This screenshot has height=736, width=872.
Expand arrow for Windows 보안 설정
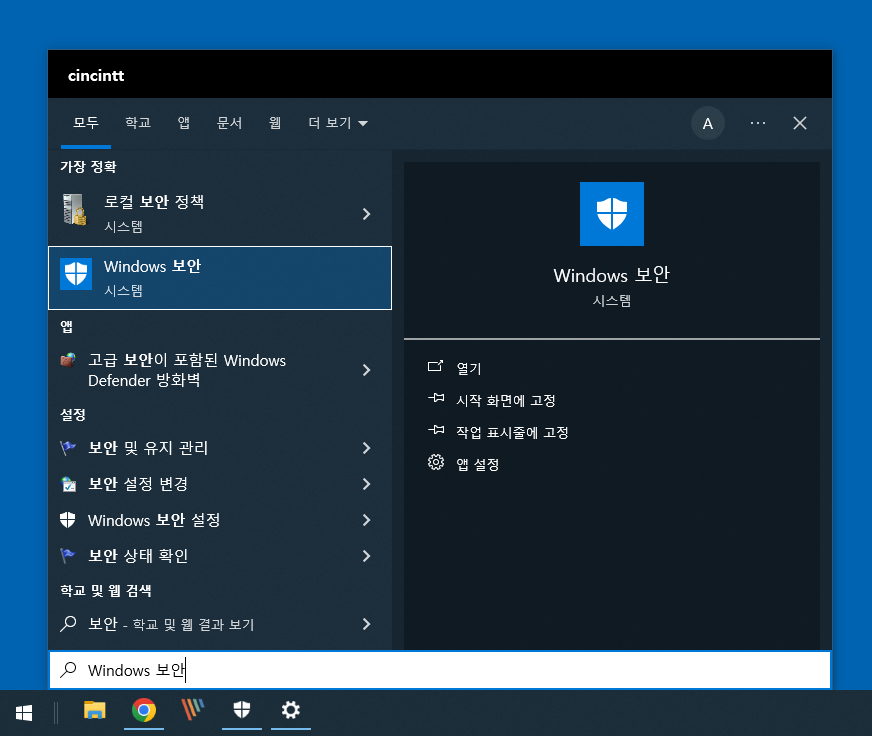(366, 520)
